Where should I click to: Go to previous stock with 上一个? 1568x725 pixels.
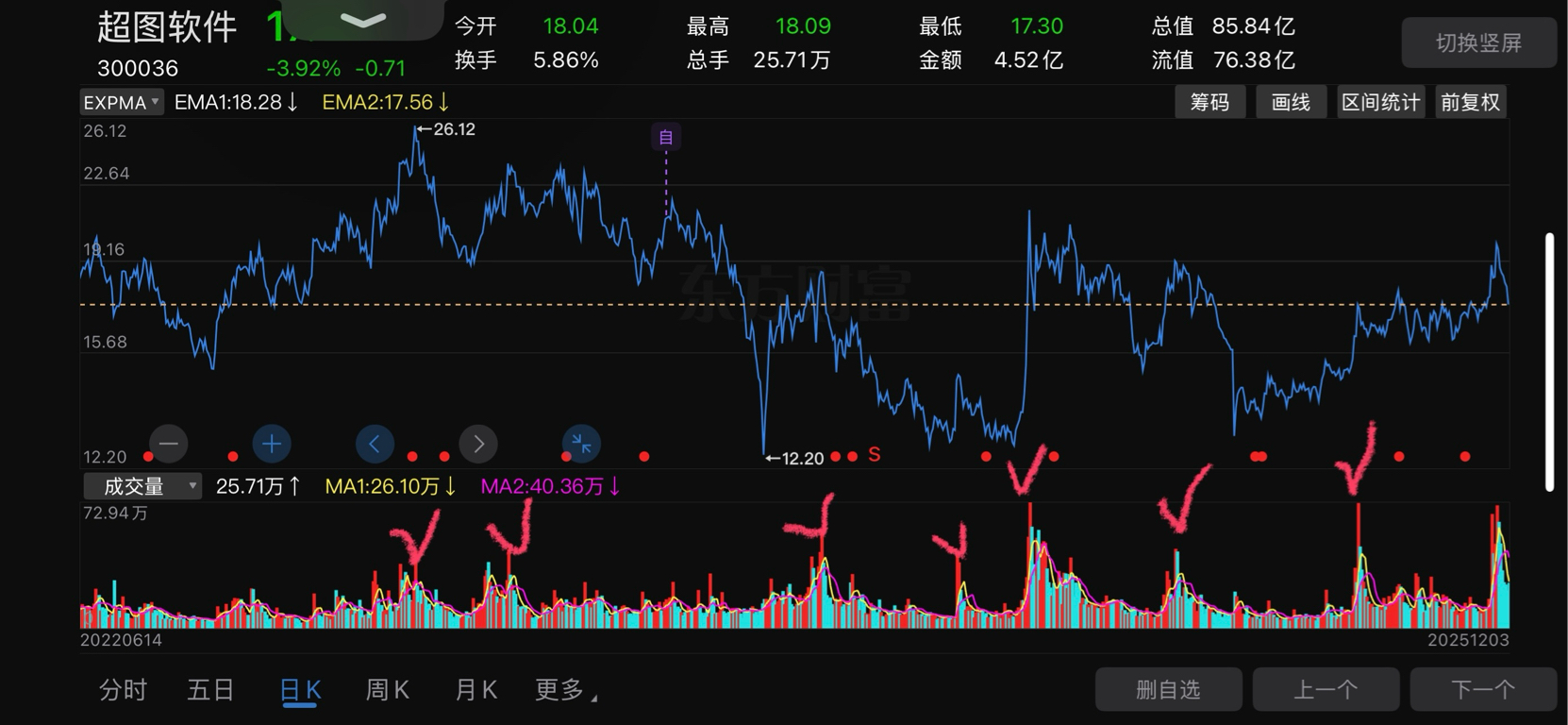(1326, 690)
